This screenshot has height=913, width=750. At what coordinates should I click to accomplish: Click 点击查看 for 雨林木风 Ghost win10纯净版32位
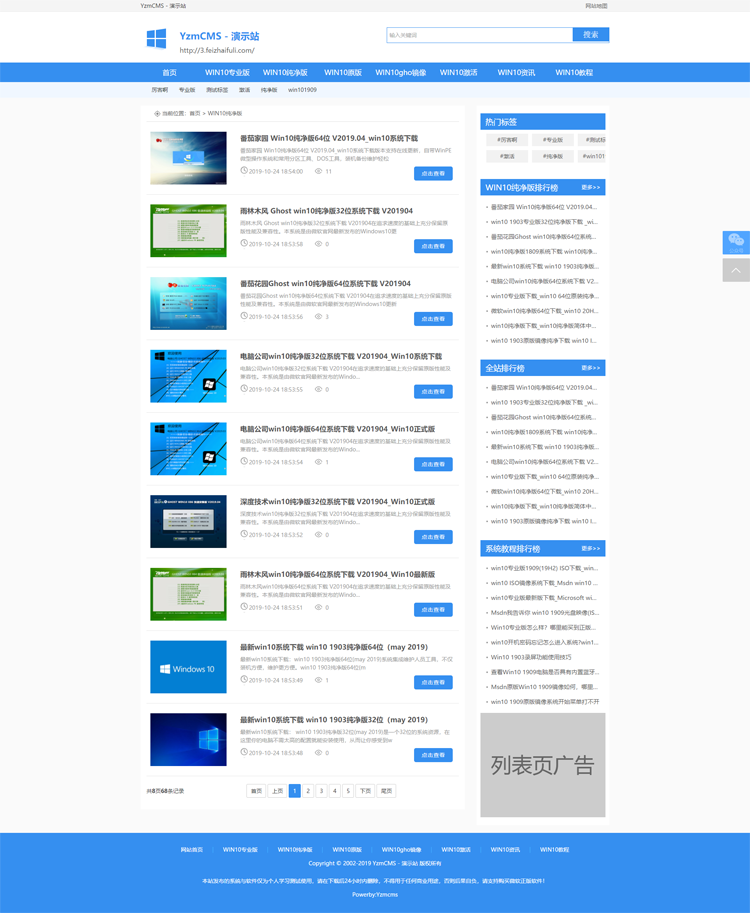(x=433, y=246)
